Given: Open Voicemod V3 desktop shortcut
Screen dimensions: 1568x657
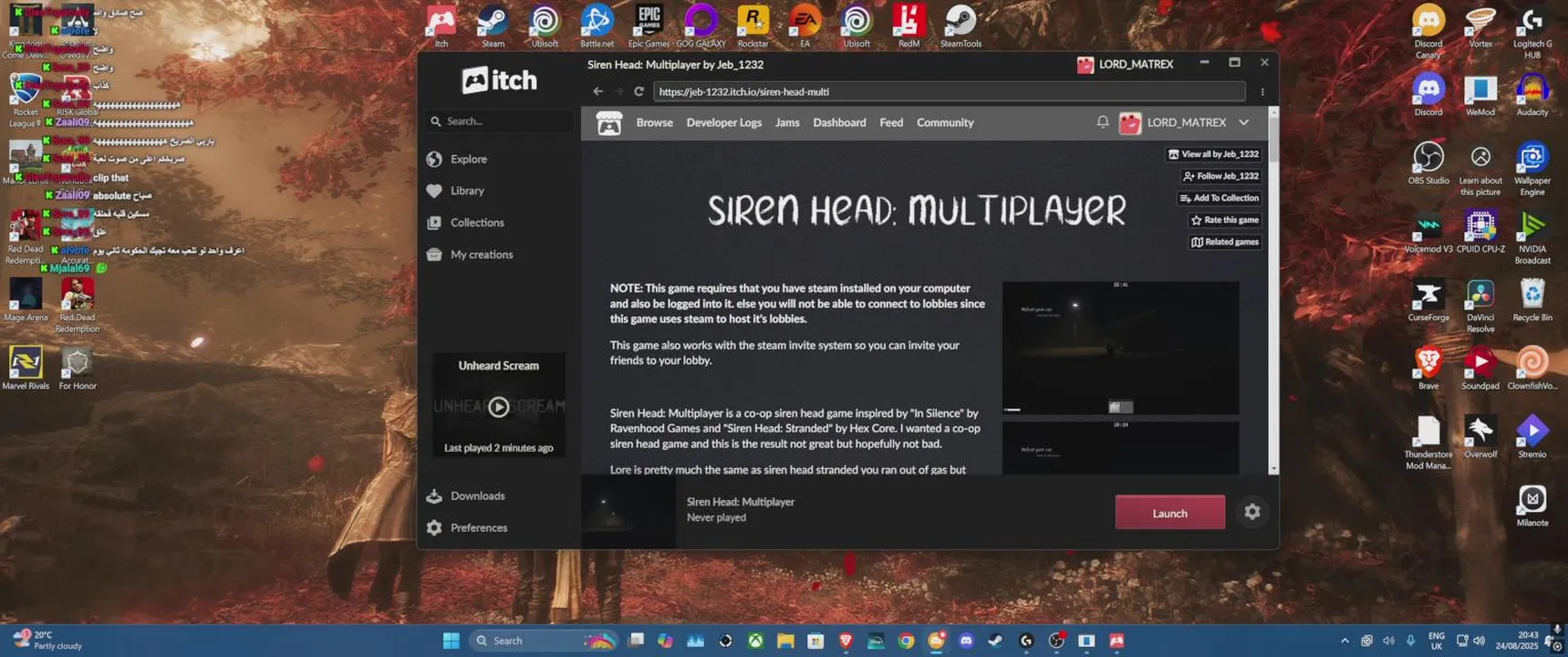Looking at the screenshot, I should pos(1428,232).
